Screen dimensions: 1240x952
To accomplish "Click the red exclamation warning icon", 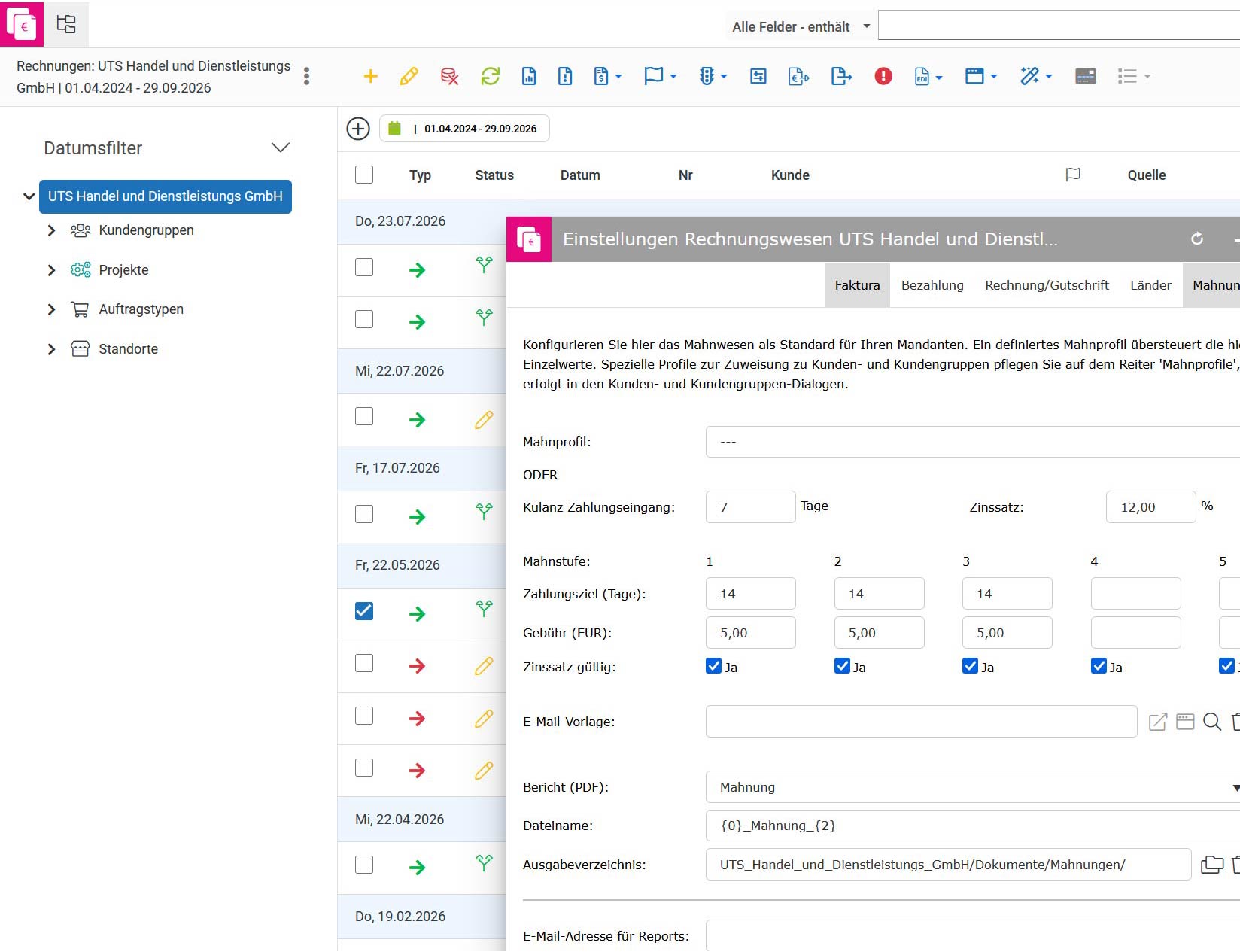I will point(883,76).
